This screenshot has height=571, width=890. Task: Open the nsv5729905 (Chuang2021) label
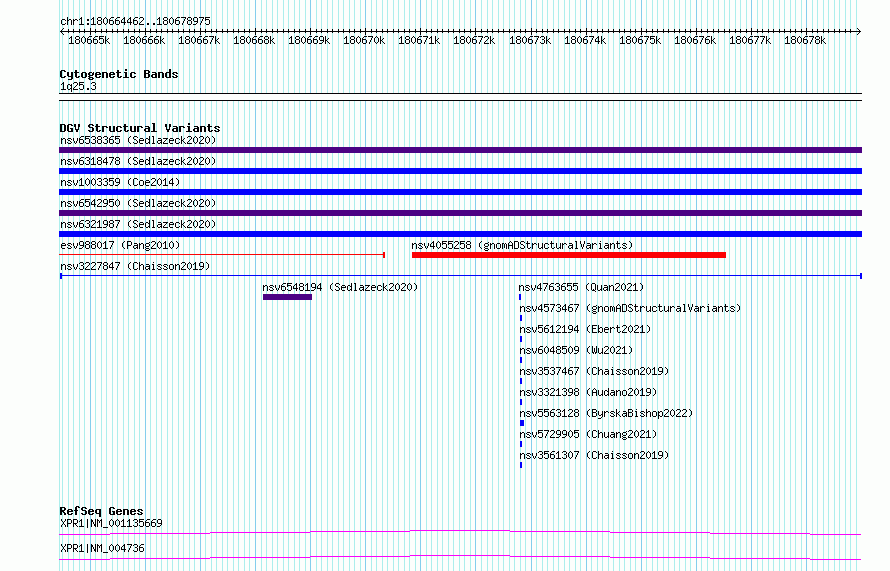(587, 434)
